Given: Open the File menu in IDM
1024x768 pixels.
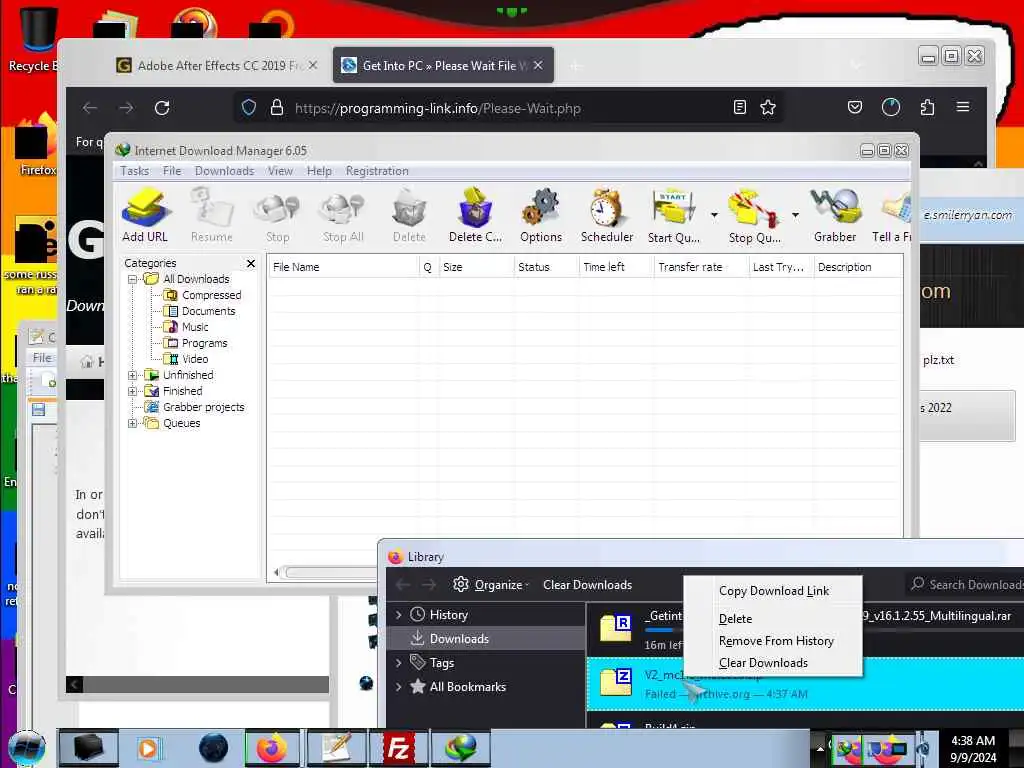Looking at the screenshot, I should (172, 171).
